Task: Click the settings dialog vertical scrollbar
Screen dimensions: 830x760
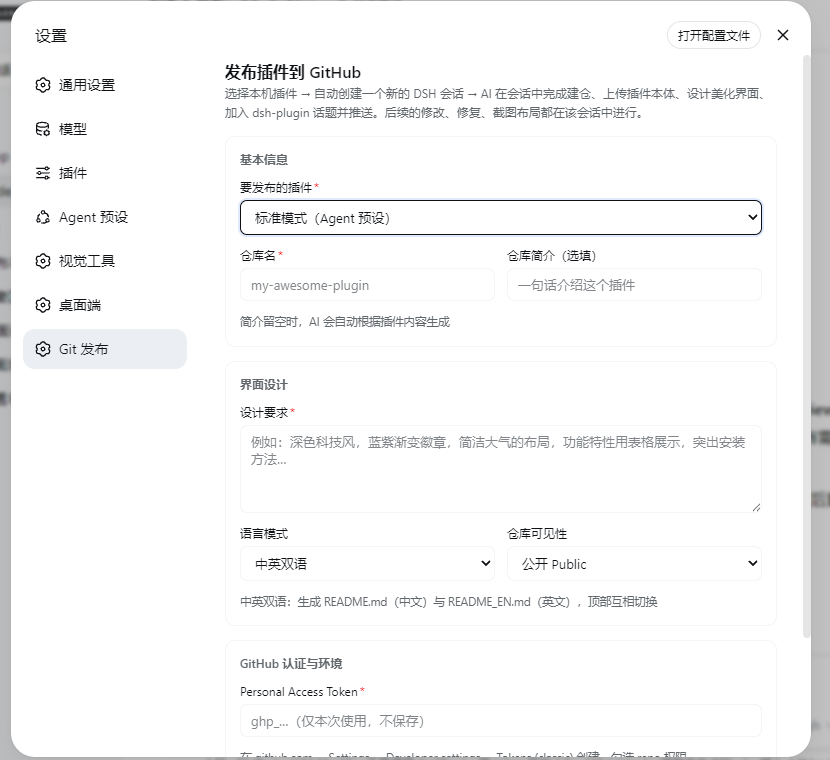Action: click(807, 347)
